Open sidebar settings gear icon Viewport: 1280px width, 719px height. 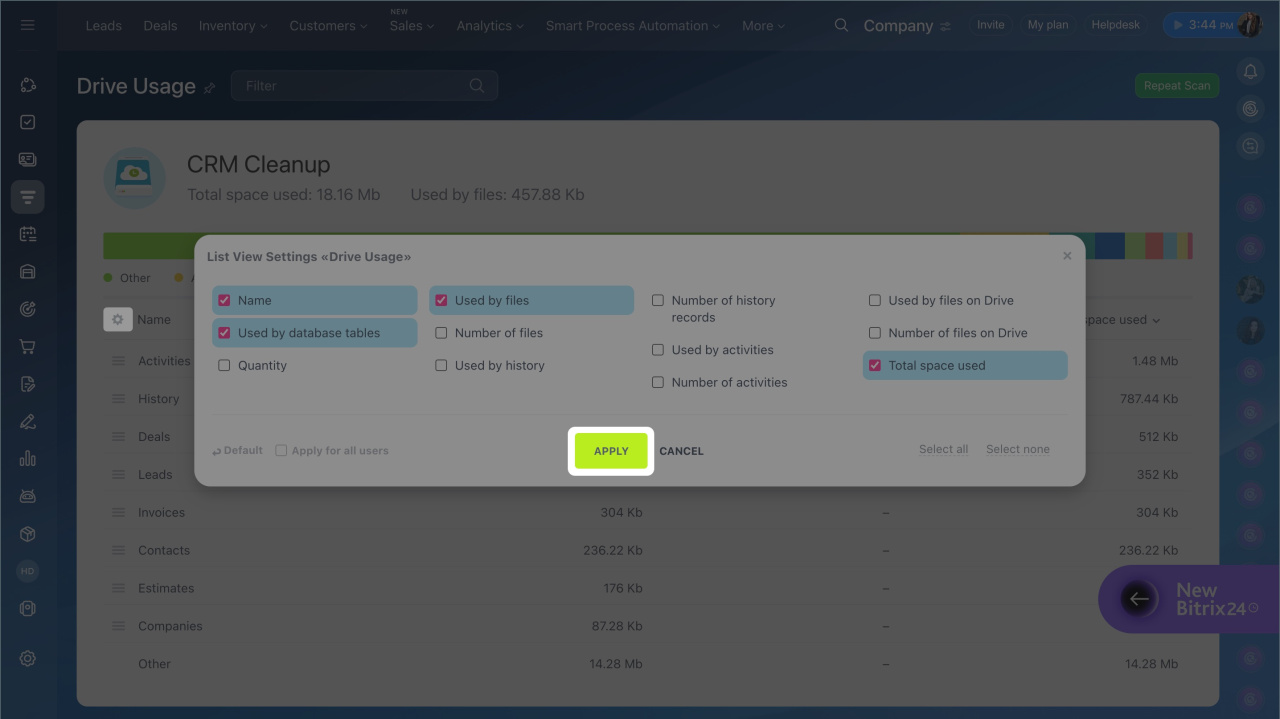(28, 658)
